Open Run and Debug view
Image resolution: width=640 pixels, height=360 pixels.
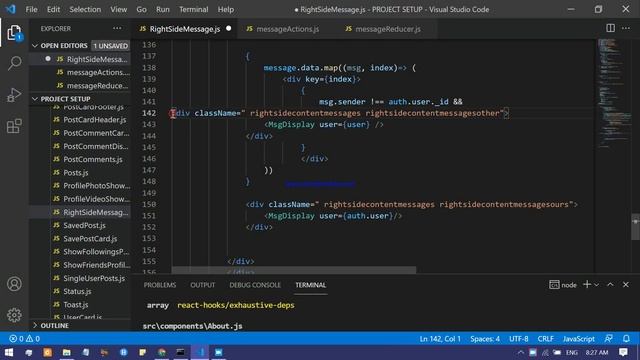pyautogui.click(x=14, y=94)
